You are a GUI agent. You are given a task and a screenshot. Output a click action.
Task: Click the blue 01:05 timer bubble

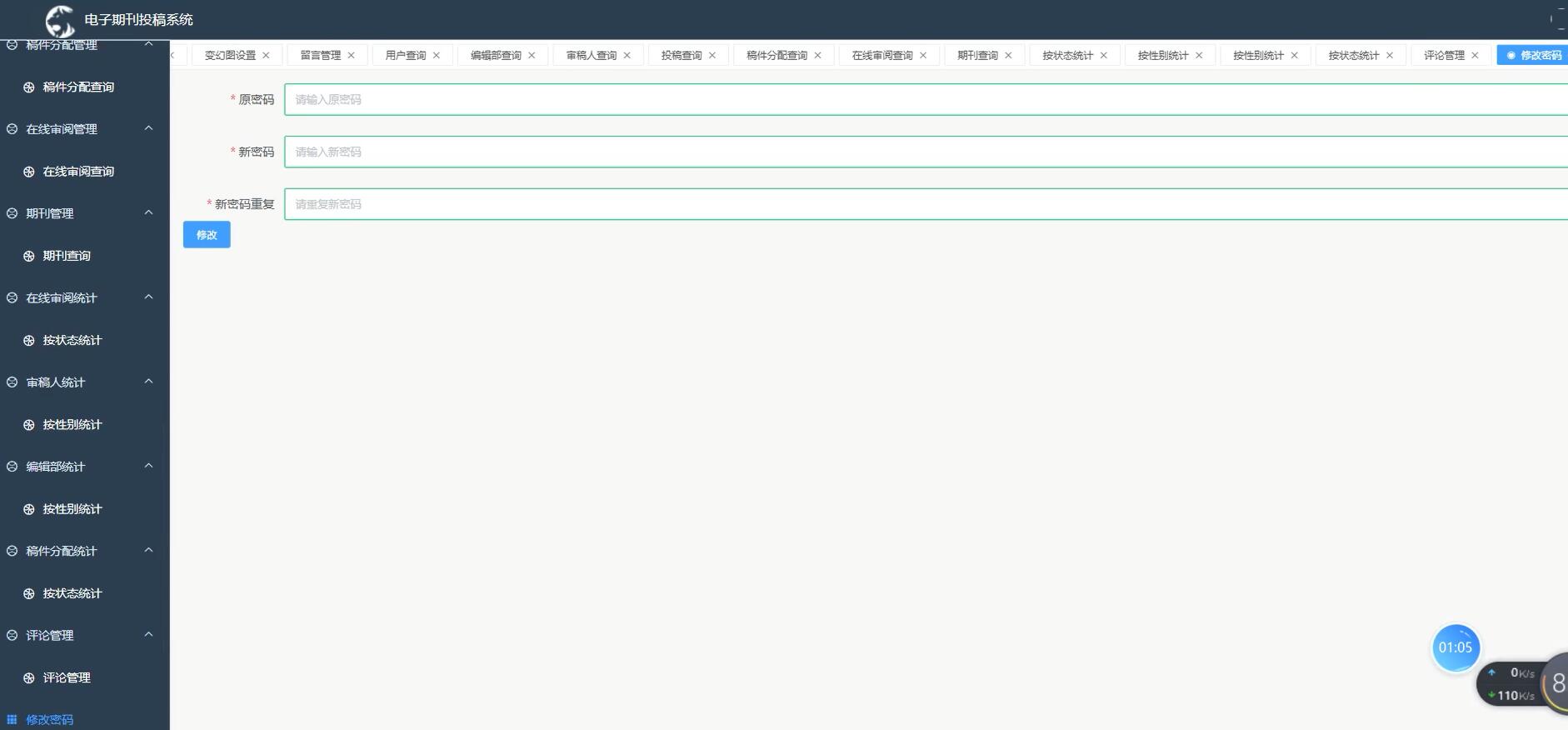coord(1456,647)
